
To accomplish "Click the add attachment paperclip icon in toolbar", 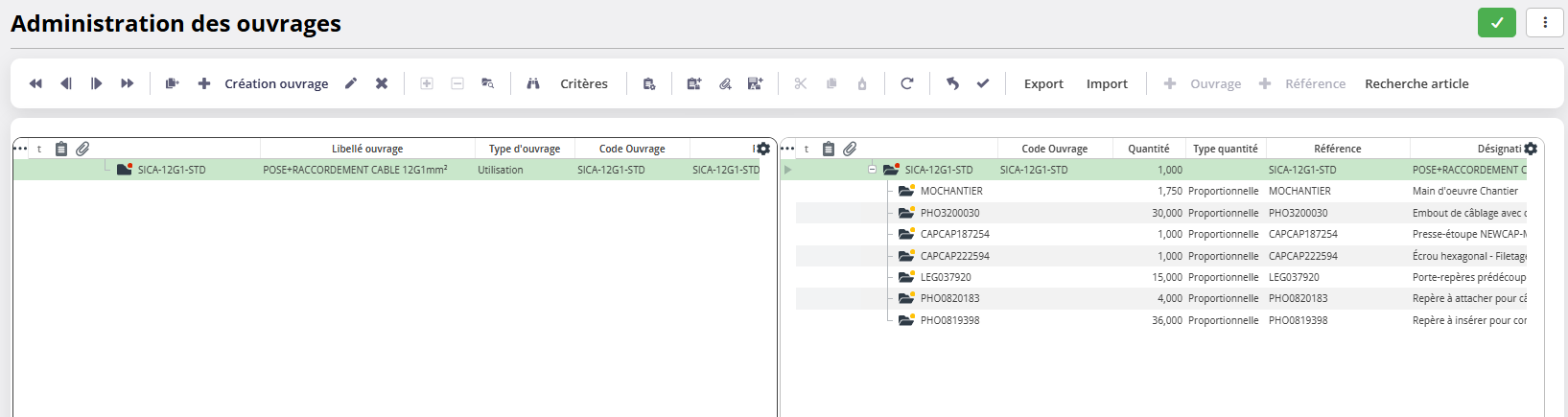I will pyautogui.click(x=725, y=83).
